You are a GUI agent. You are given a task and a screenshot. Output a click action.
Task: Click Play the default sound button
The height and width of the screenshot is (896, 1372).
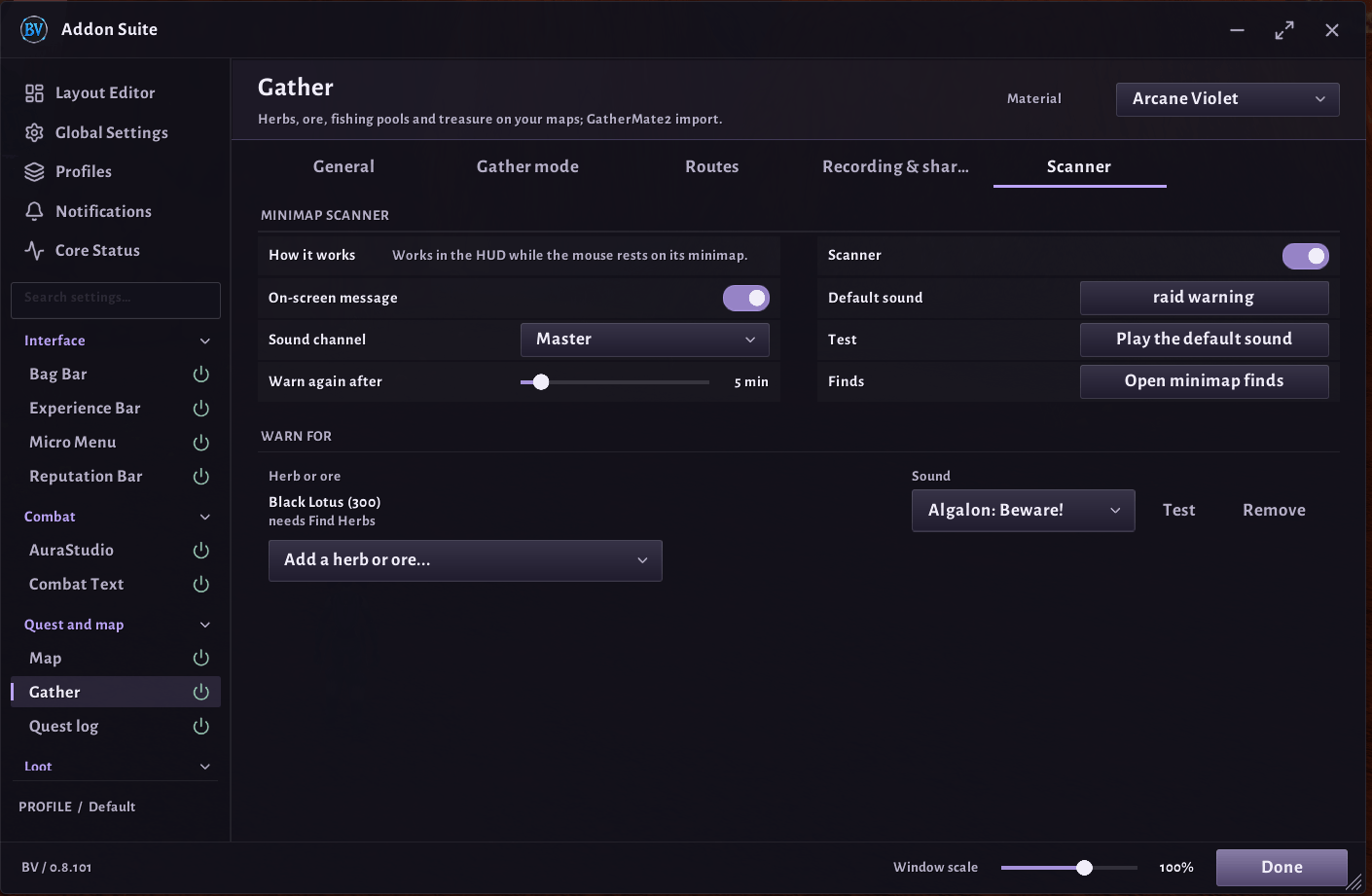point(1205,340)
